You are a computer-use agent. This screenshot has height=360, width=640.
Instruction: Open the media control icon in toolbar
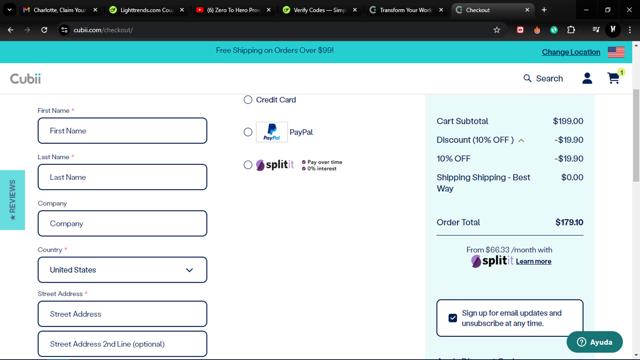[x=596, y=30]
